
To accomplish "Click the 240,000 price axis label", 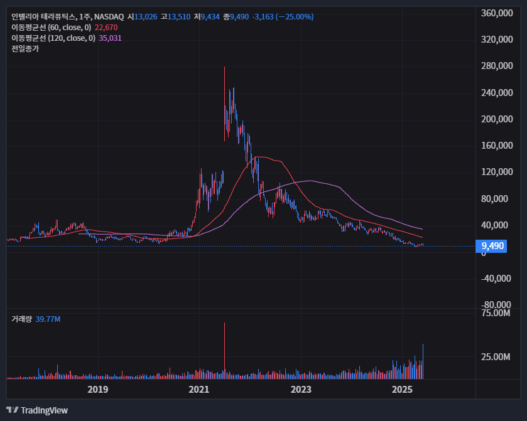I will 497,93.
